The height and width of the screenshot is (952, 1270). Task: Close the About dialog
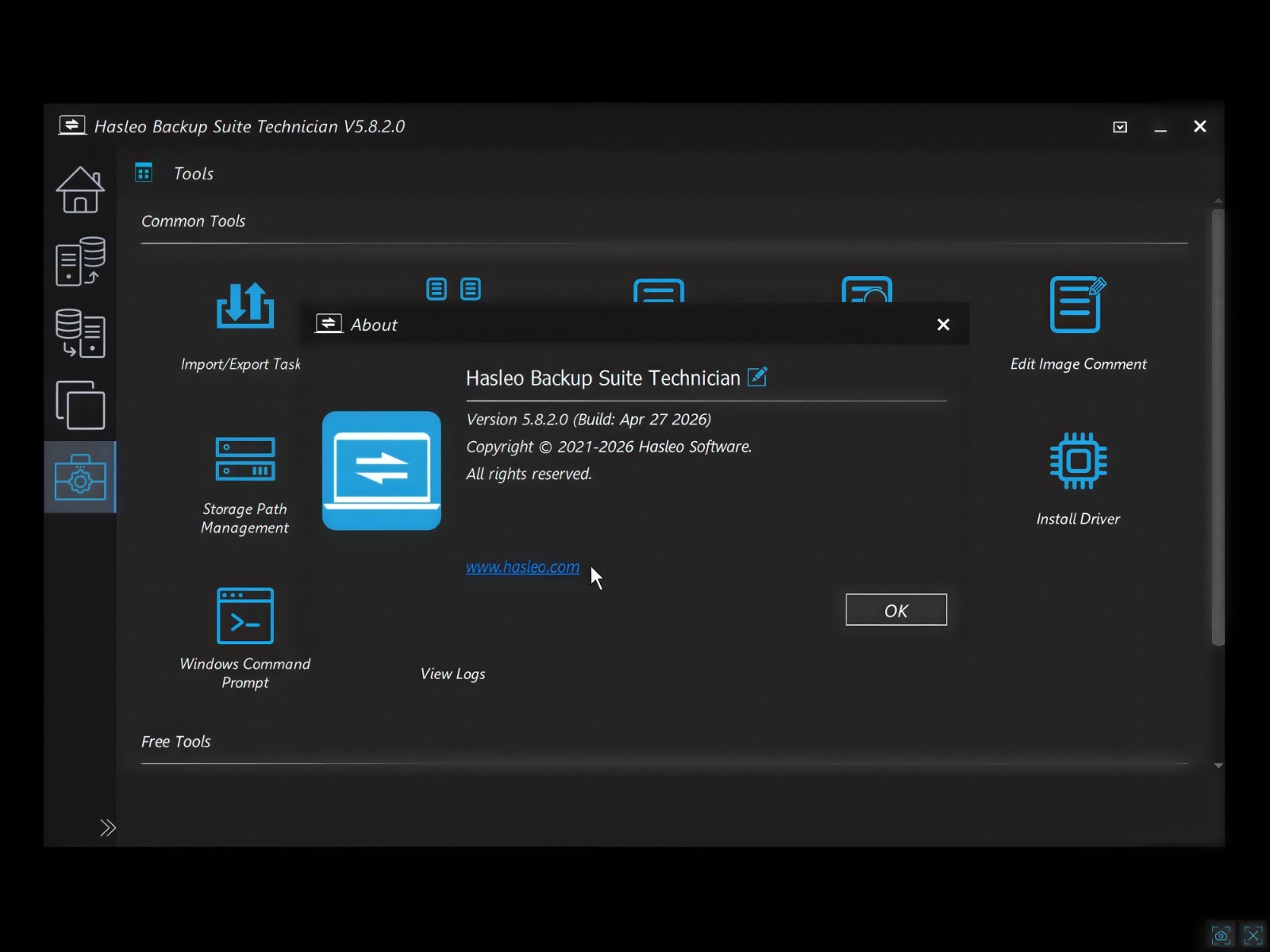[943, 324]
